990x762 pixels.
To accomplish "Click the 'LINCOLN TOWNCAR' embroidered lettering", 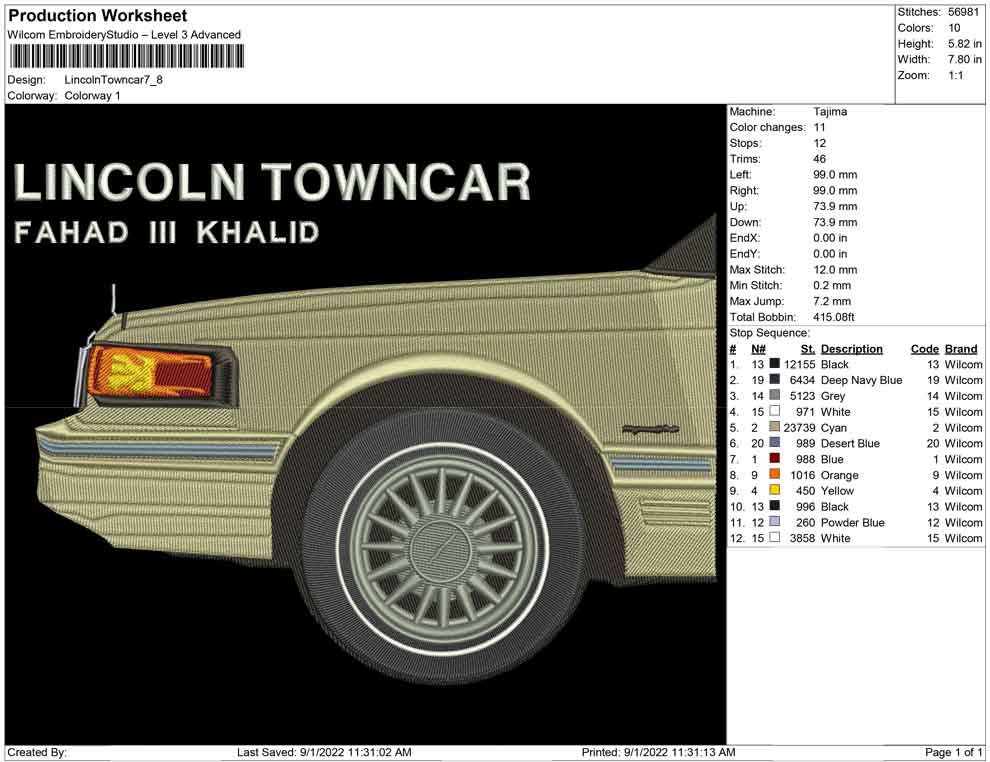I will [271, 182].
